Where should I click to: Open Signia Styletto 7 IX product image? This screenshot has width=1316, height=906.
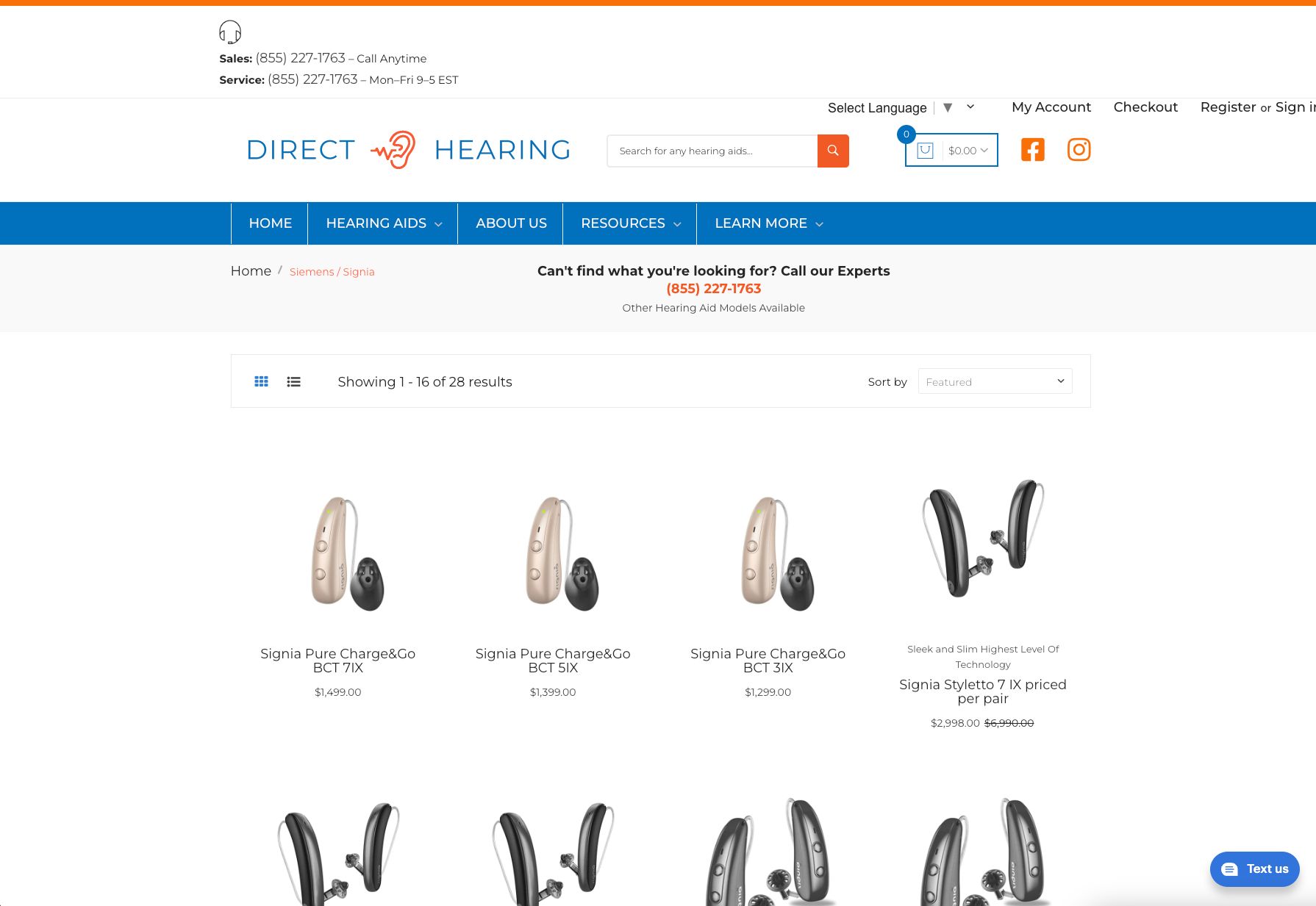(983, 540)
